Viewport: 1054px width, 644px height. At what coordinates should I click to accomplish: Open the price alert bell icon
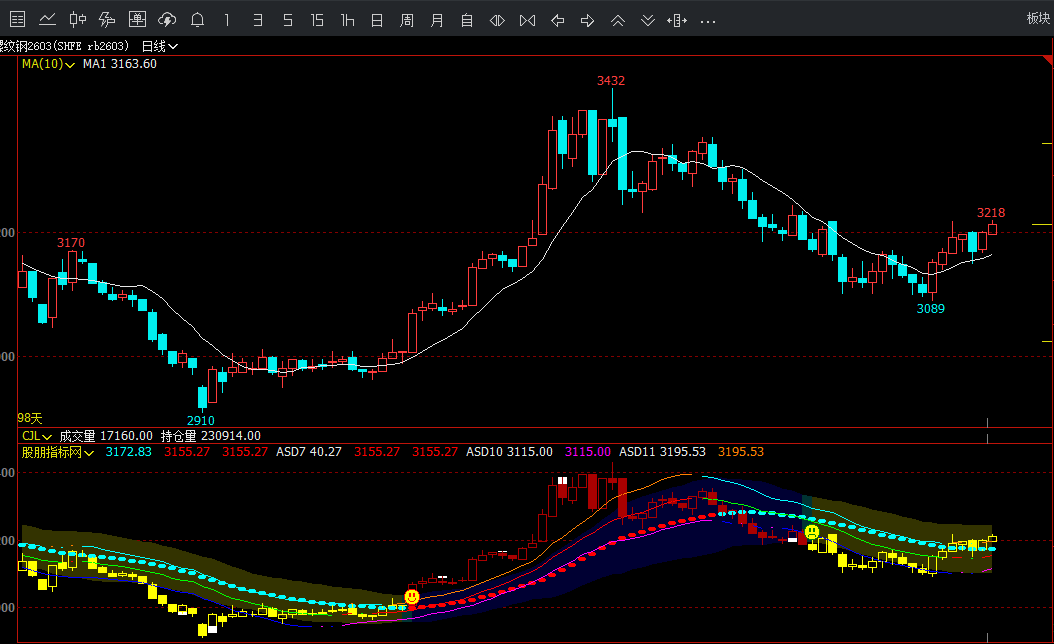[198, 20]
